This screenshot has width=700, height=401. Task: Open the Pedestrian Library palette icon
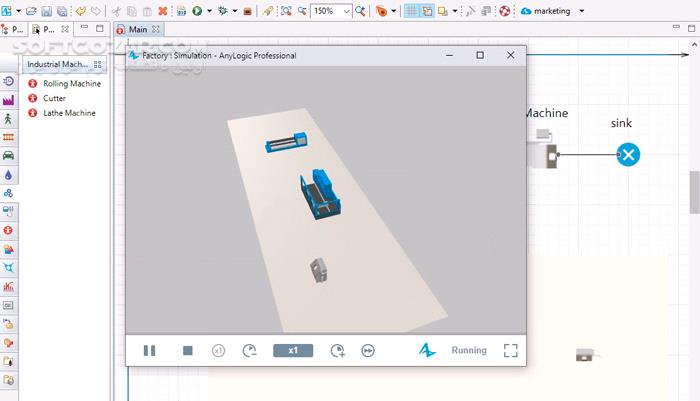(x=8, y=119)
